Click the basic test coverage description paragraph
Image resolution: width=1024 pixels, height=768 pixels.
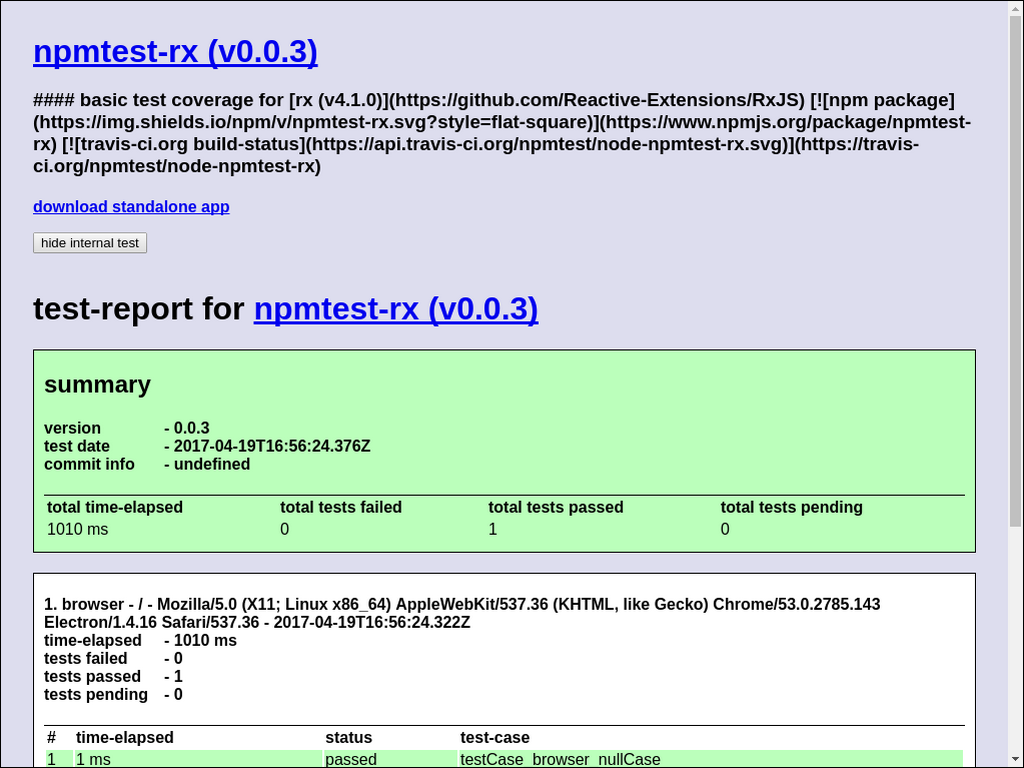502,133
